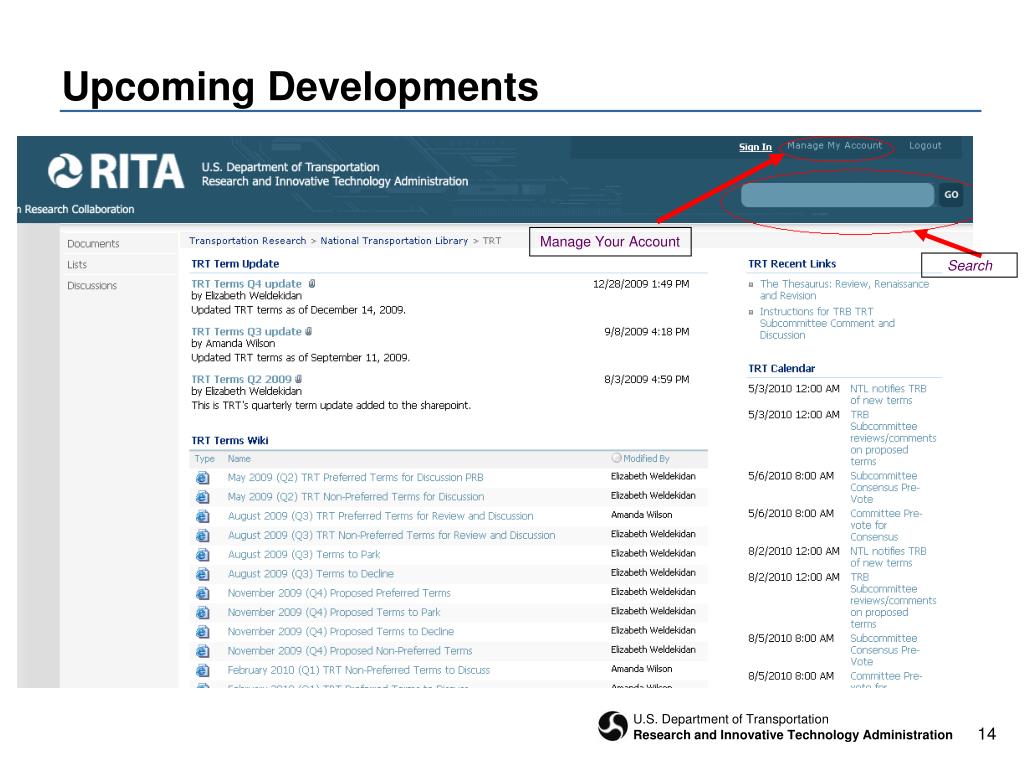Image resolution: width=1024 pixels, height=768 pixels.
Task: Sort wiki list by Modified By column
Action: point(646,458)
